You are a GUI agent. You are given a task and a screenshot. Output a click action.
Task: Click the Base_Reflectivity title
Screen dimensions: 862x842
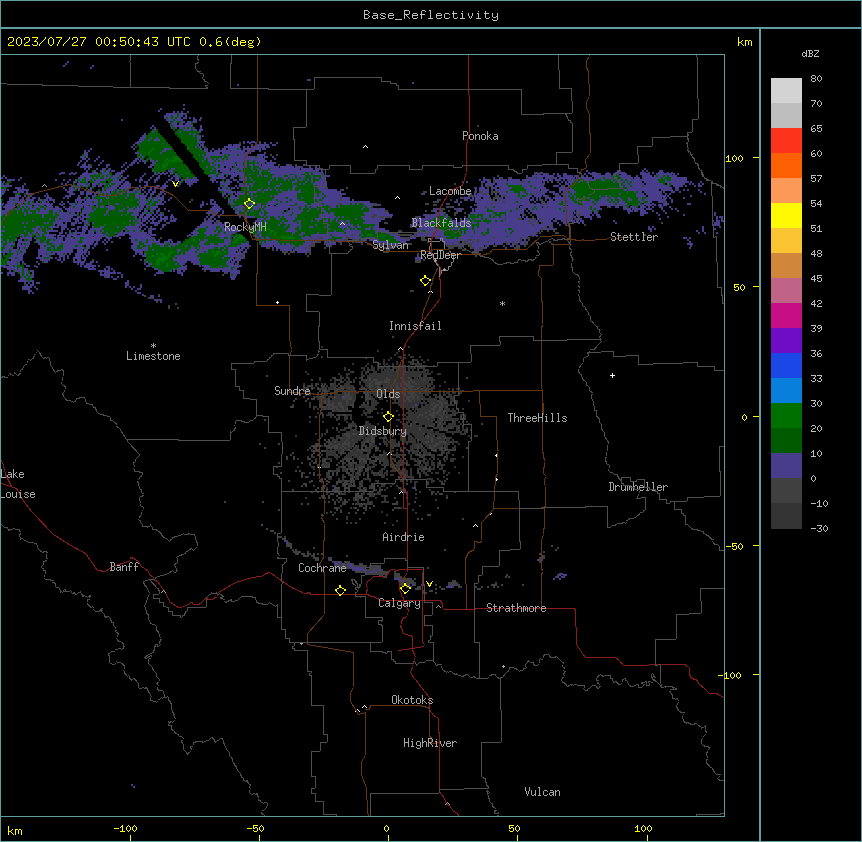pyautogui.click(x=431, y=15)
